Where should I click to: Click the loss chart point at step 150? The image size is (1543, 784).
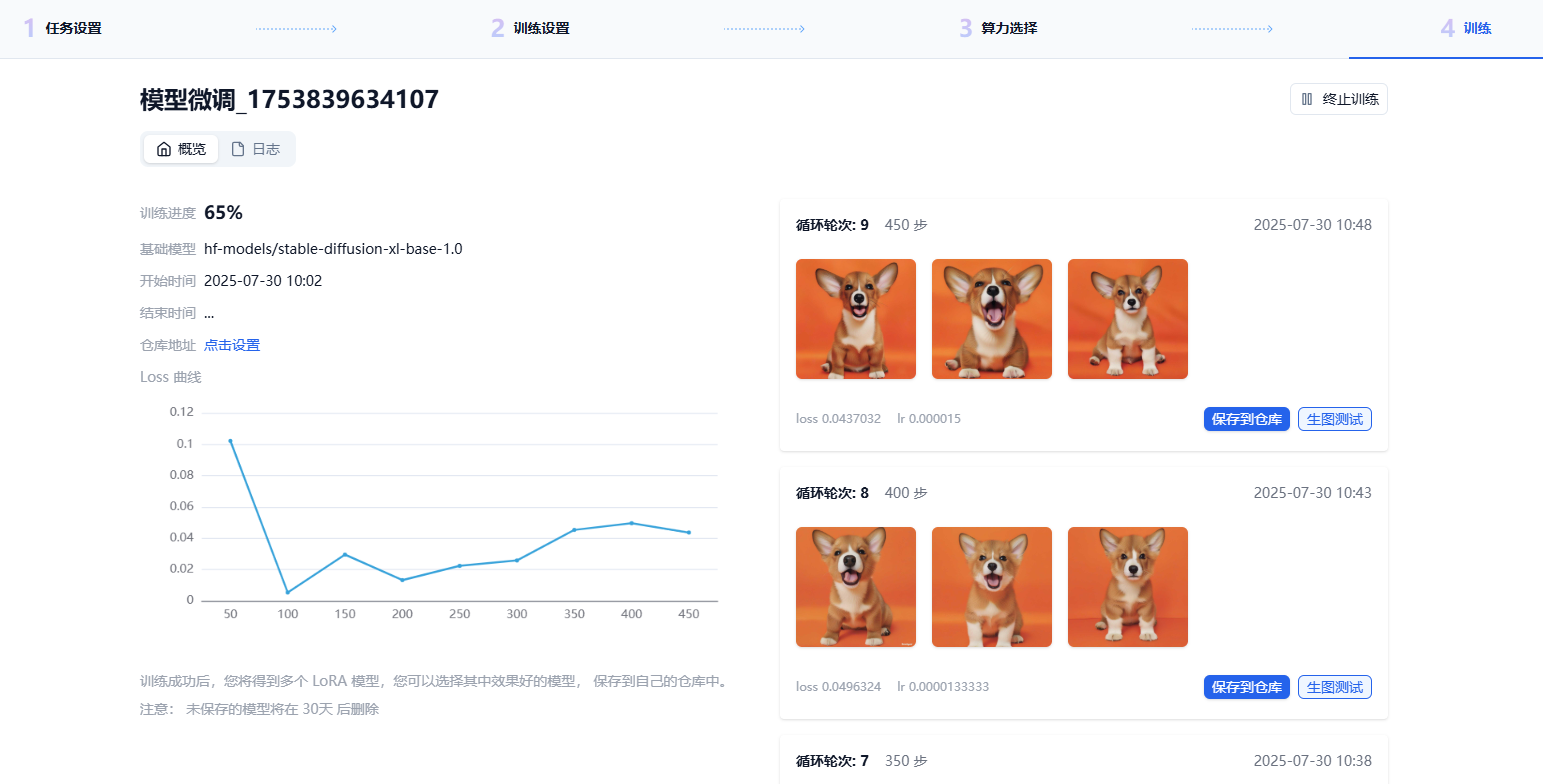click(345, 554)
